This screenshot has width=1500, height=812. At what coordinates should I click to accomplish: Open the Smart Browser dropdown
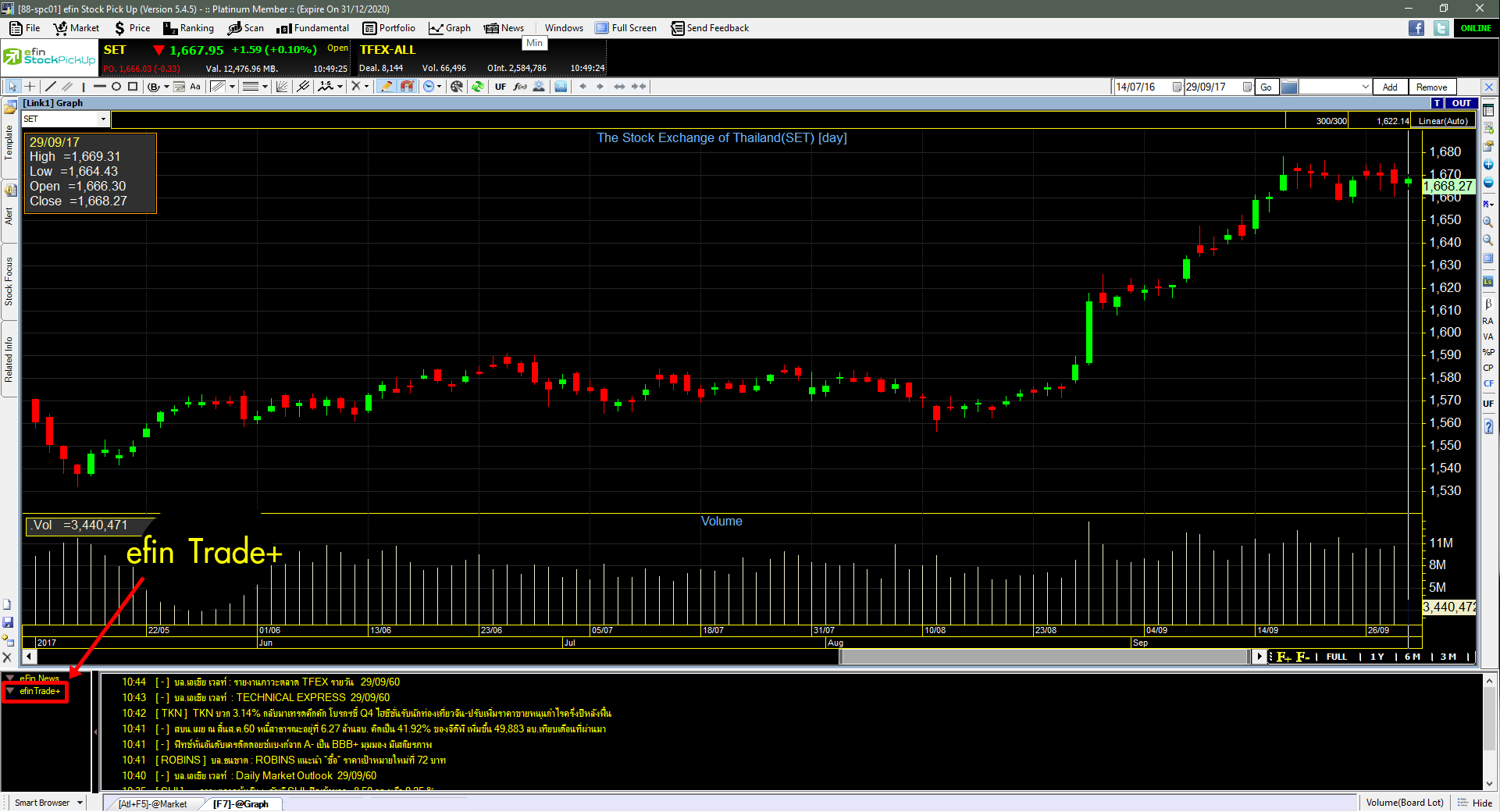click(x=48, y=803)
